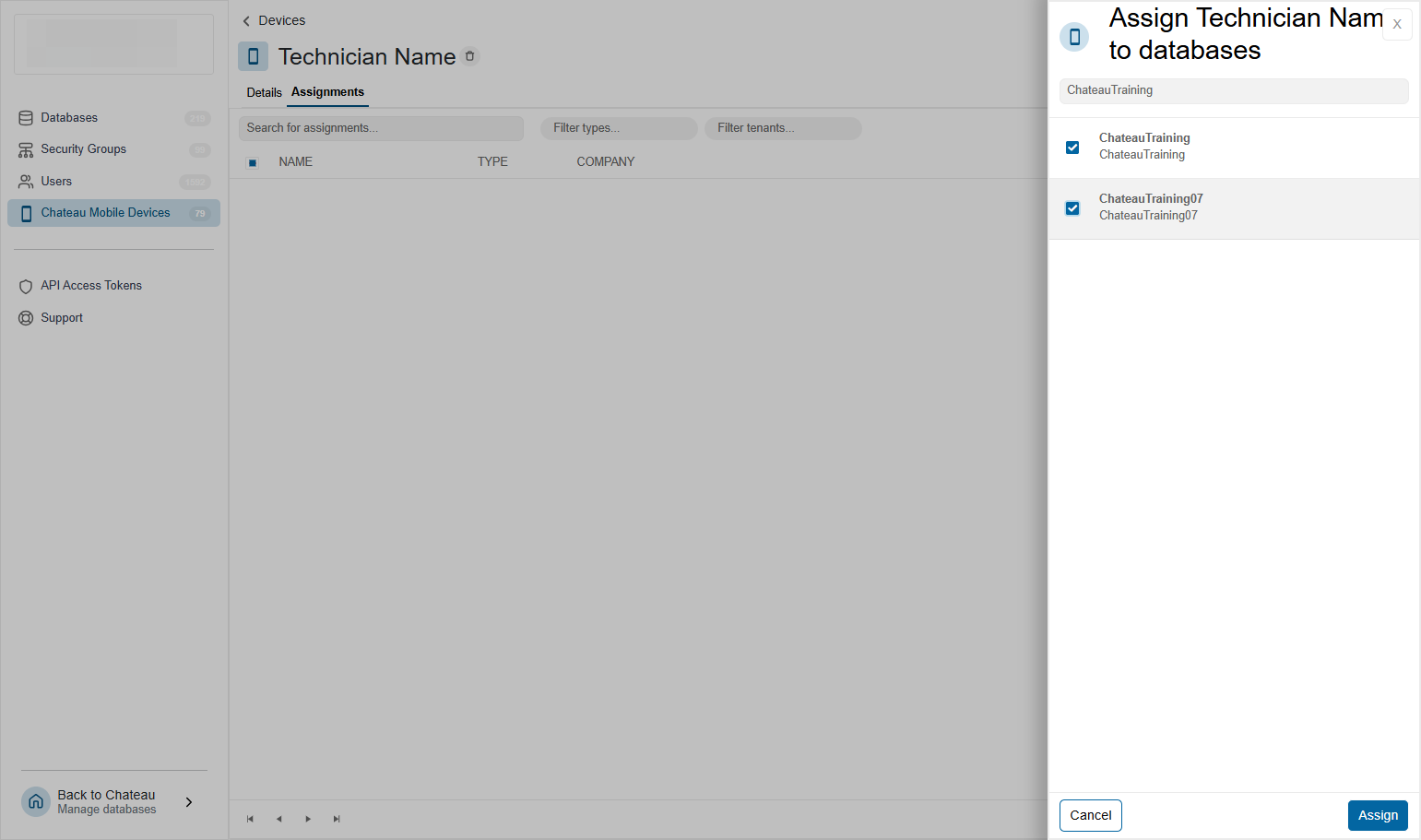Image resolution: width=1421 pixels, height=840 pixels.
Task: Click the Search for assignments field
Action: tap(381, 128)
